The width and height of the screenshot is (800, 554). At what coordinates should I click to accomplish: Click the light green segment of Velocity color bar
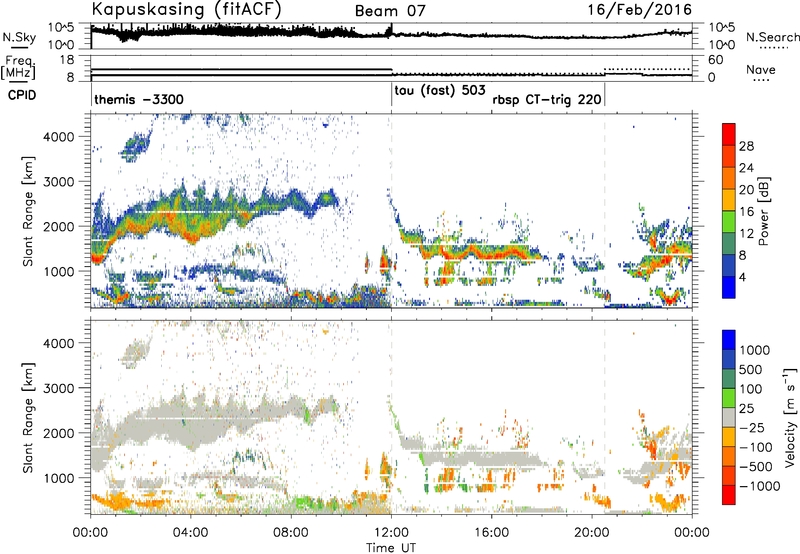(729, 398)
